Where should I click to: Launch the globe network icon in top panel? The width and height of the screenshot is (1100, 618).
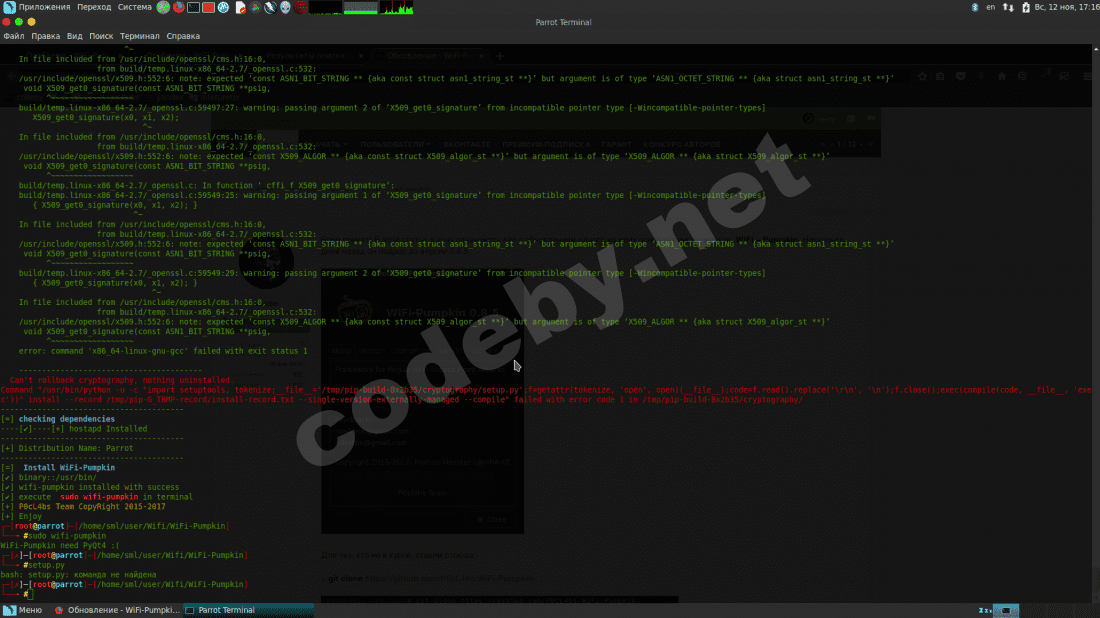tap(163, 7)
